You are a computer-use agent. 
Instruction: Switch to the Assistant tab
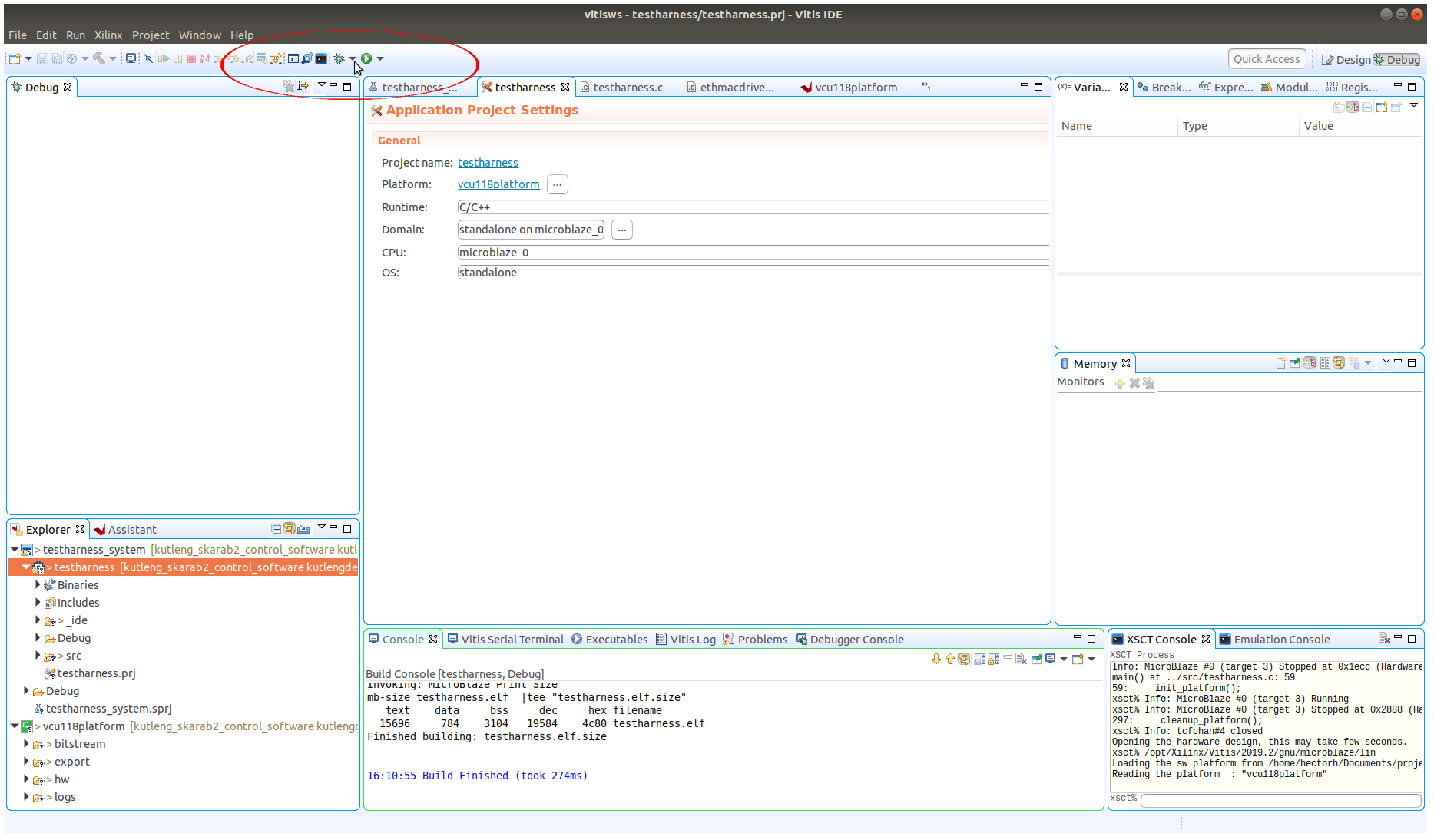125,529
